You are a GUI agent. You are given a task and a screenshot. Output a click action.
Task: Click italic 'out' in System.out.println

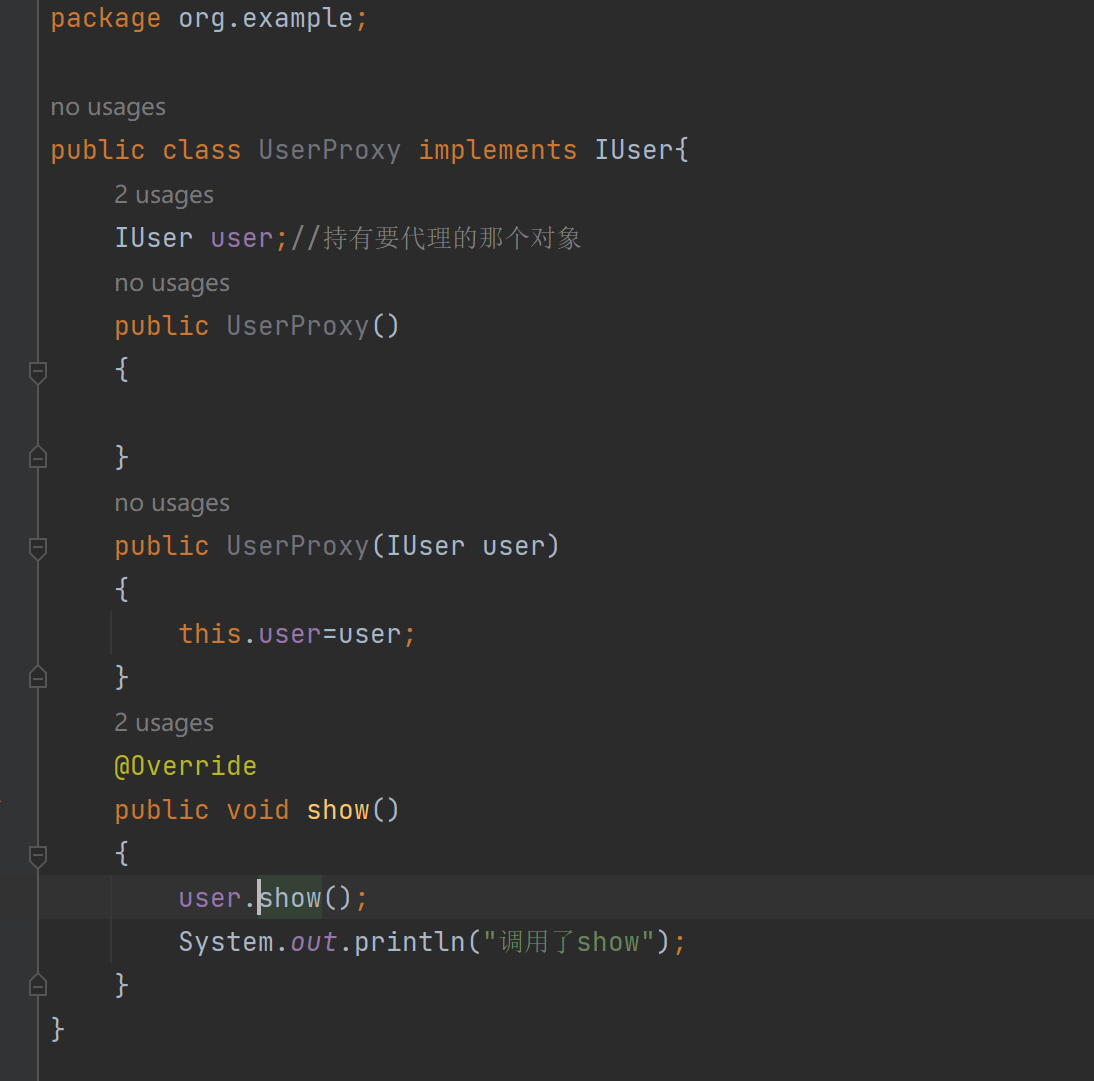coord(313,942)
